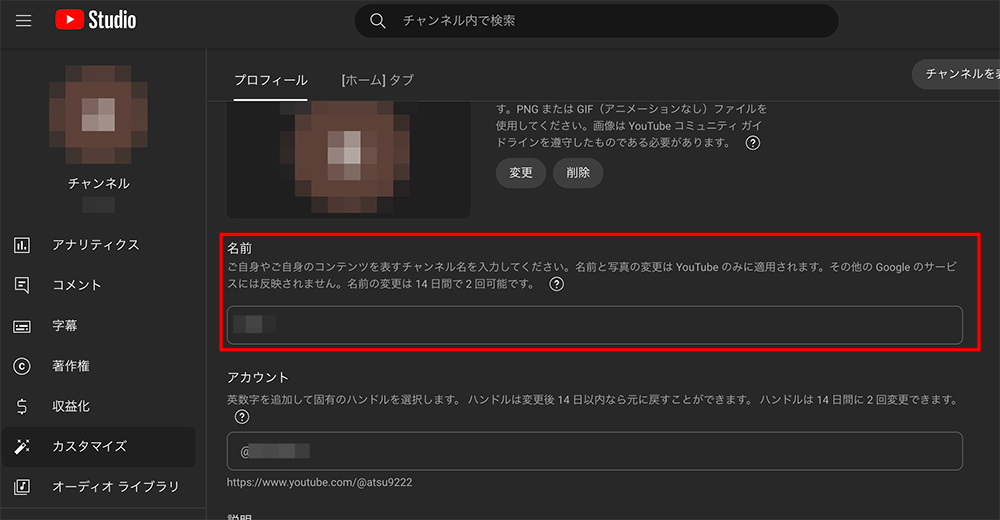Click the 名前 section heading

click(240, 248)
